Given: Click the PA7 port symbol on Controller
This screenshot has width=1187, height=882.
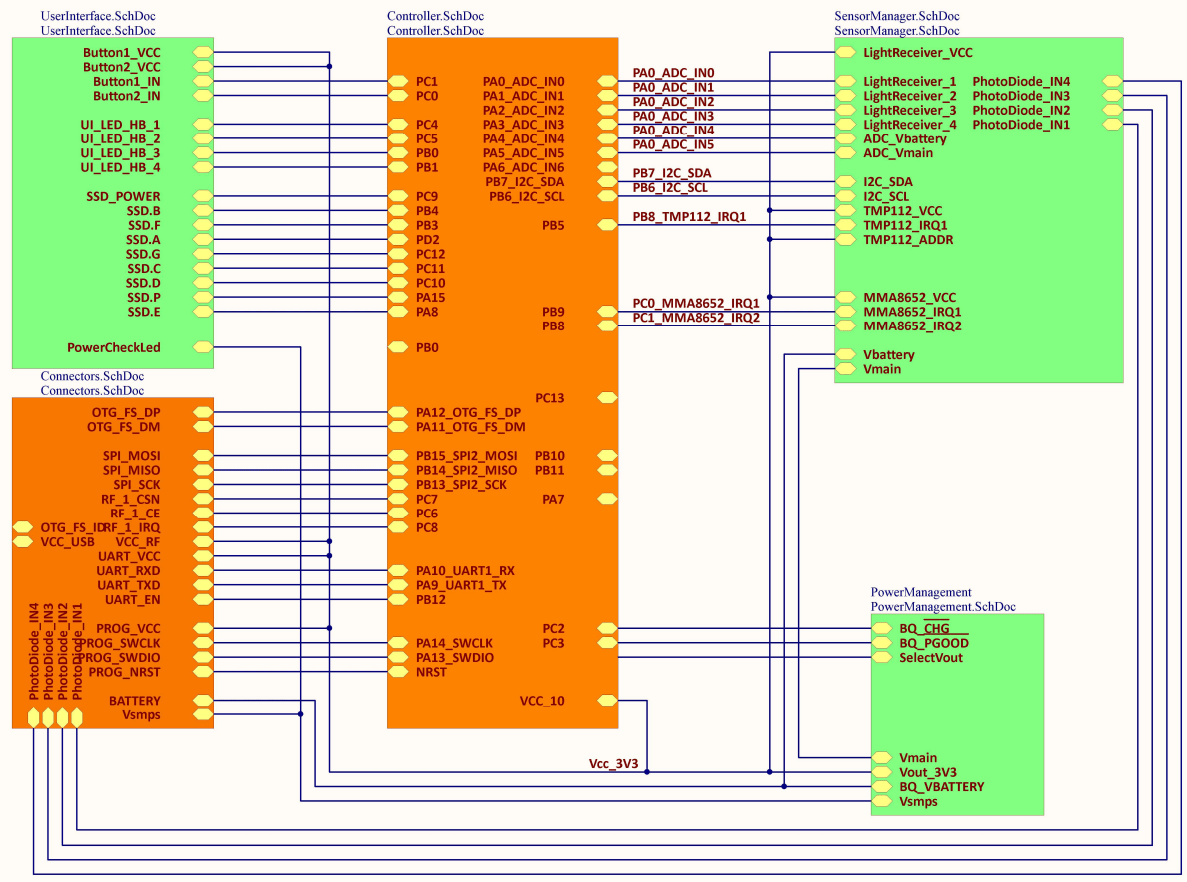Looking at the screenshot, I should tap(607, 499).
